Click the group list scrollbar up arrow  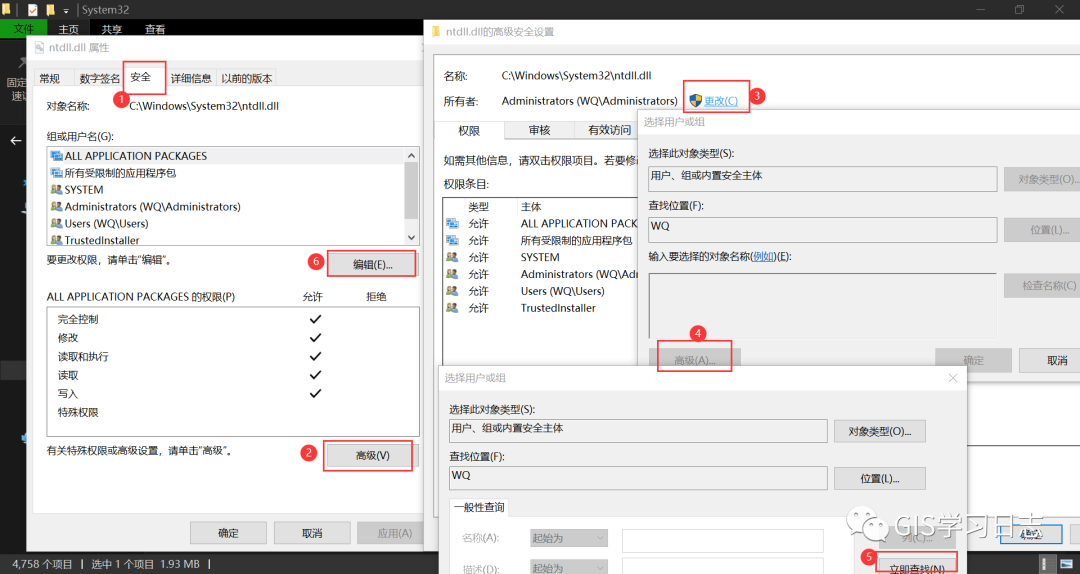(x=412, y=156)
